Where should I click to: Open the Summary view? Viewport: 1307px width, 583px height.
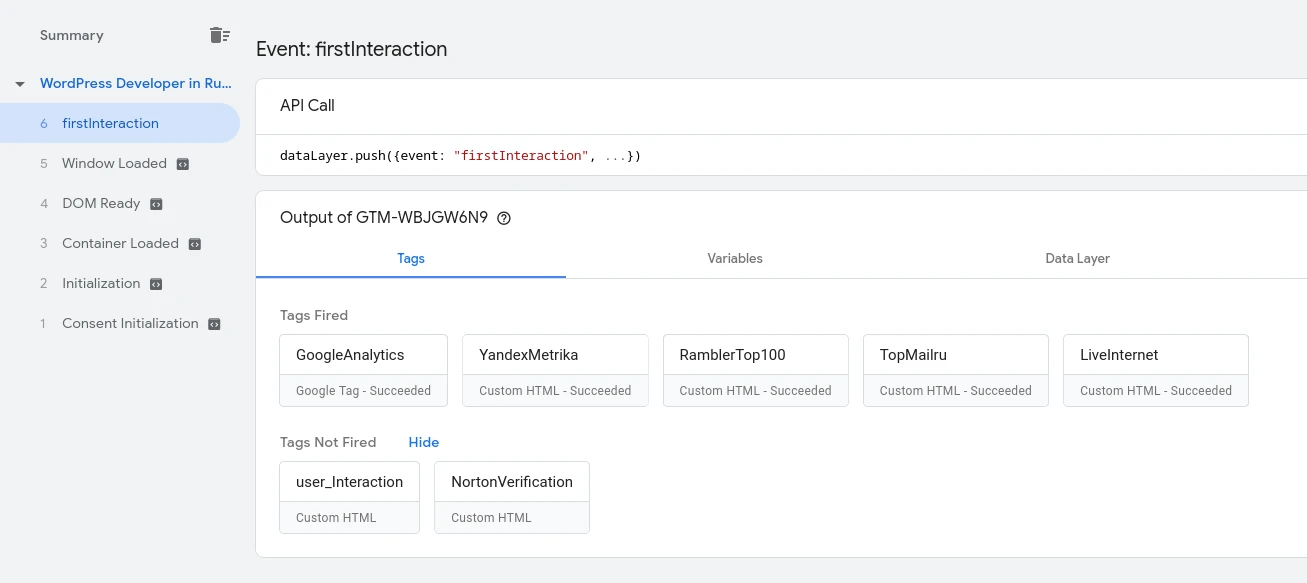pos(72,35)
